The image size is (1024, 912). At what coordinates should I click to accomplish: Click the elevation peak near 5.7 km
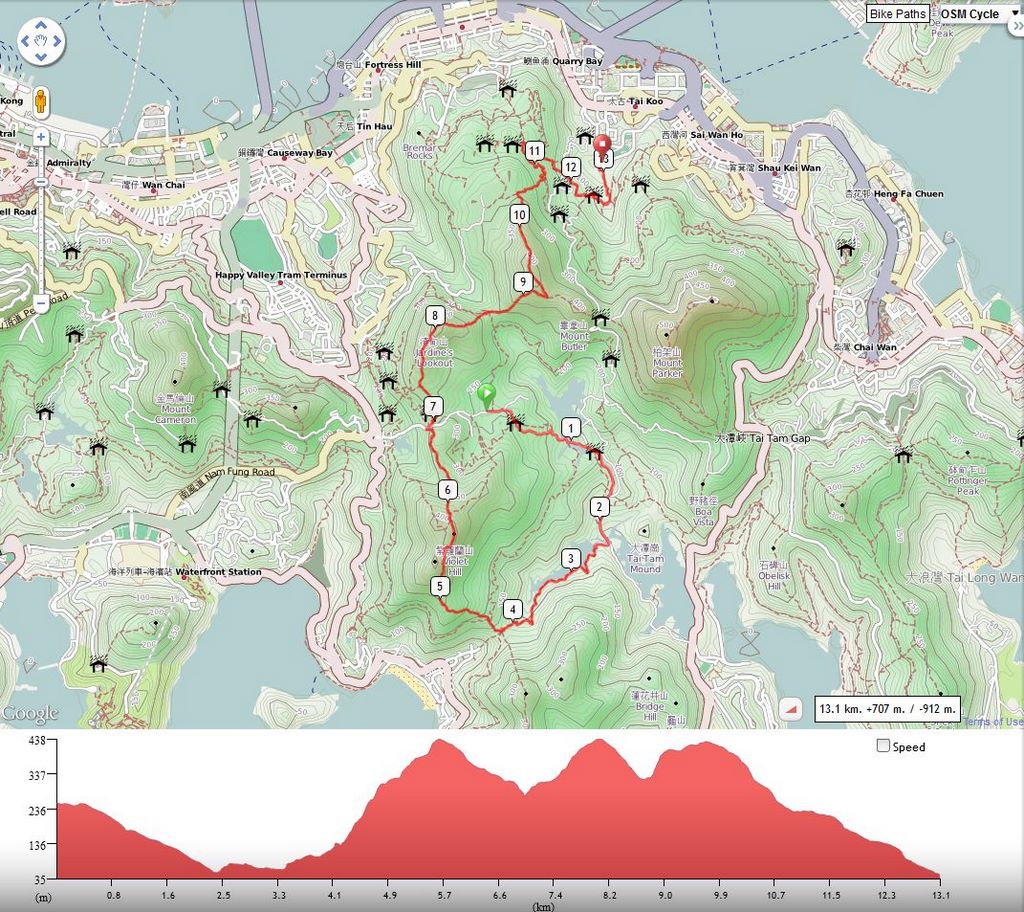(437, 742)
